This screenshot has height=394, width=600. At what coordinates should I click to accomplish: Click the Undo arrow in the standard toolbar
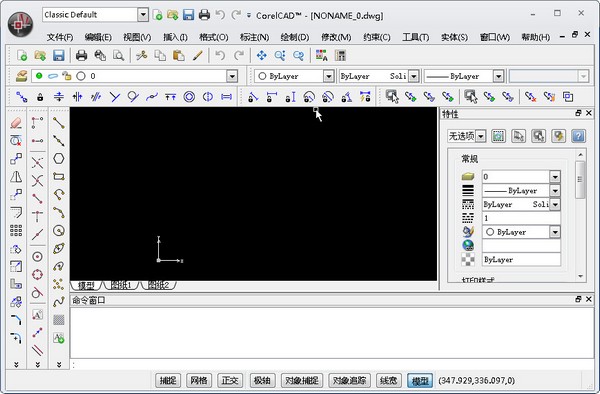(220, 56)
